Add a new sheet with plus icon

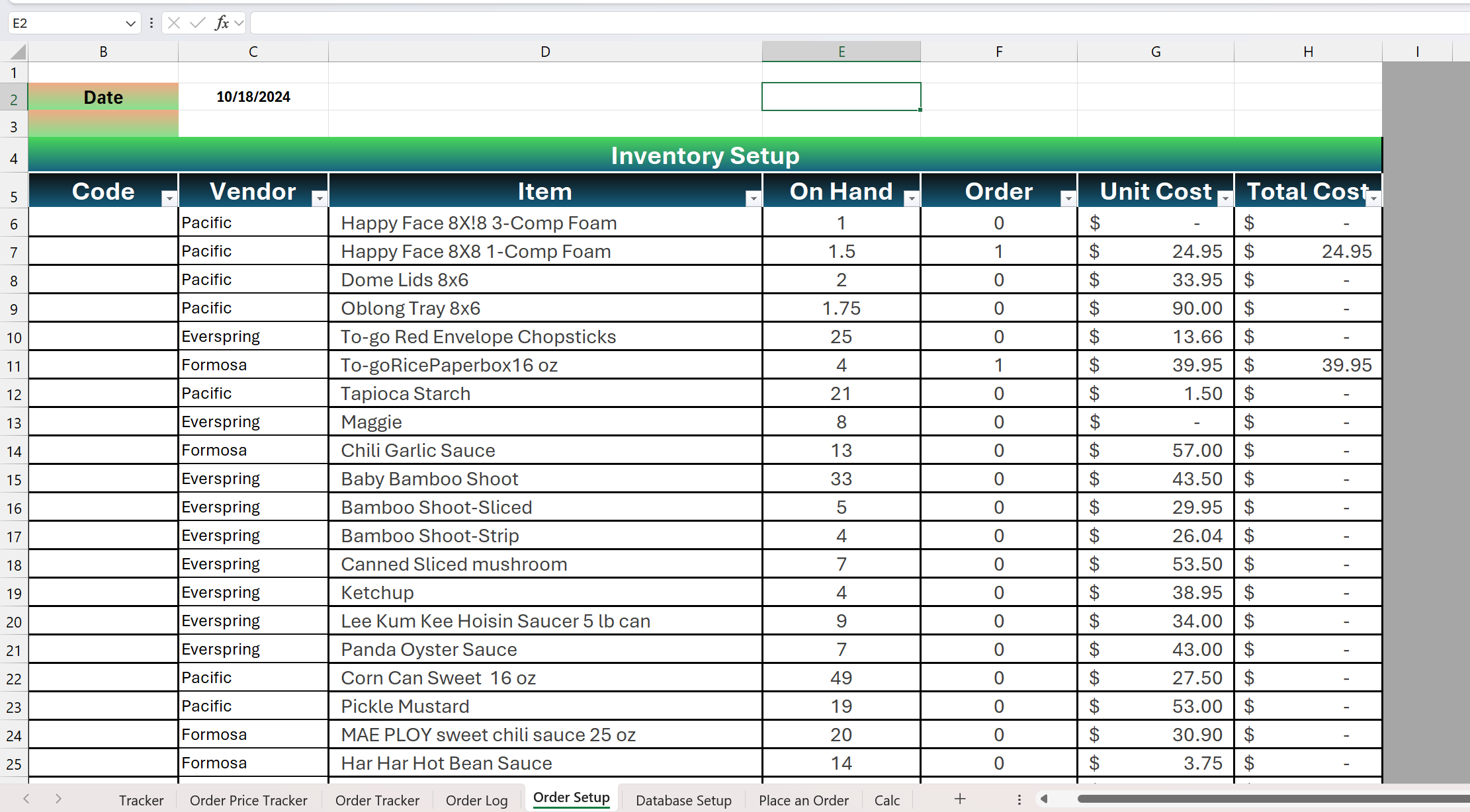click(960, 799)
